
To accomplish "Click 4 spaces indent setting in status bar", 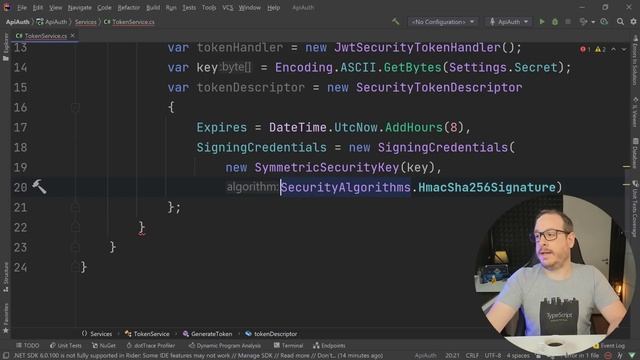I will 518,356.
